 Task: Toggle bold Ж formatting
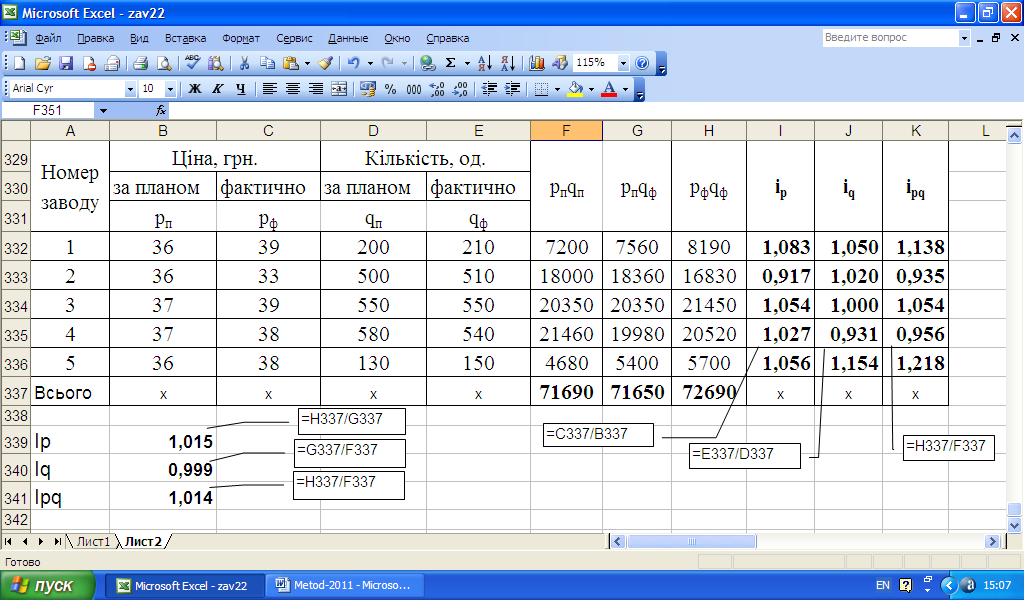[x=195, y=89]
